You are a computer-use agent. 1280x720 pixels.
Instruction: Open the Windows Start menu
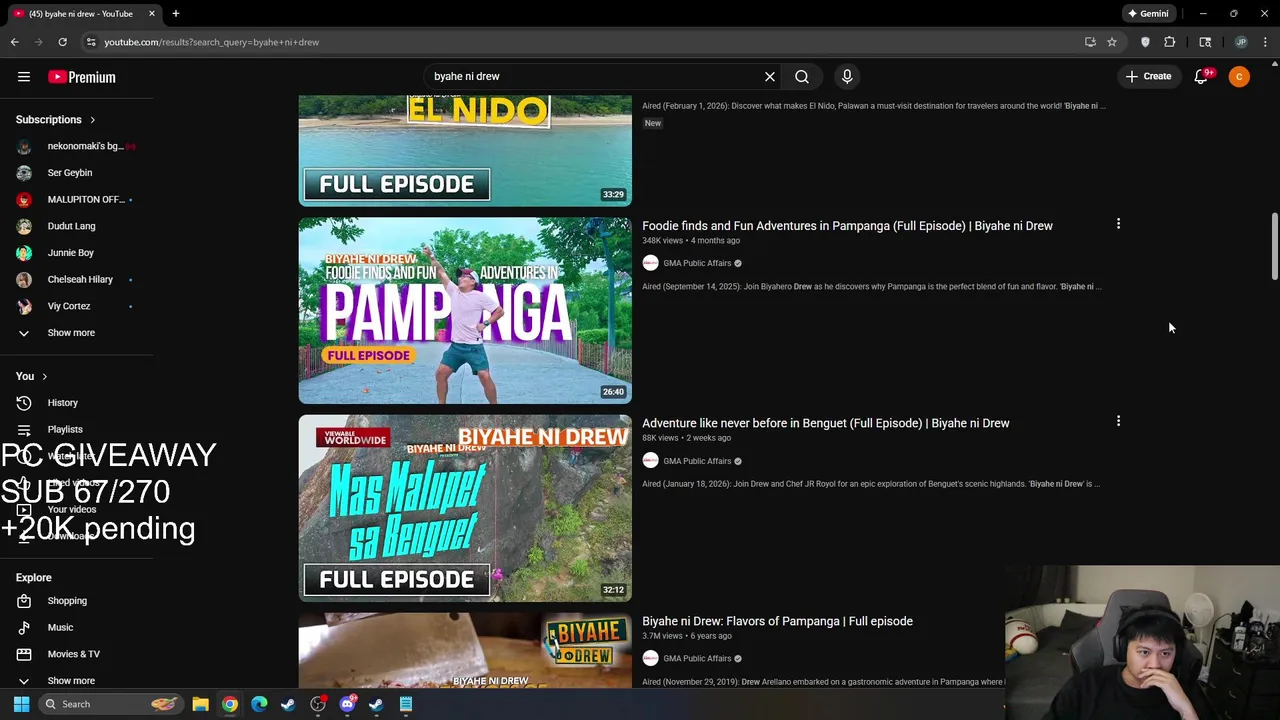pyautogui.click(x=21, y=704)
